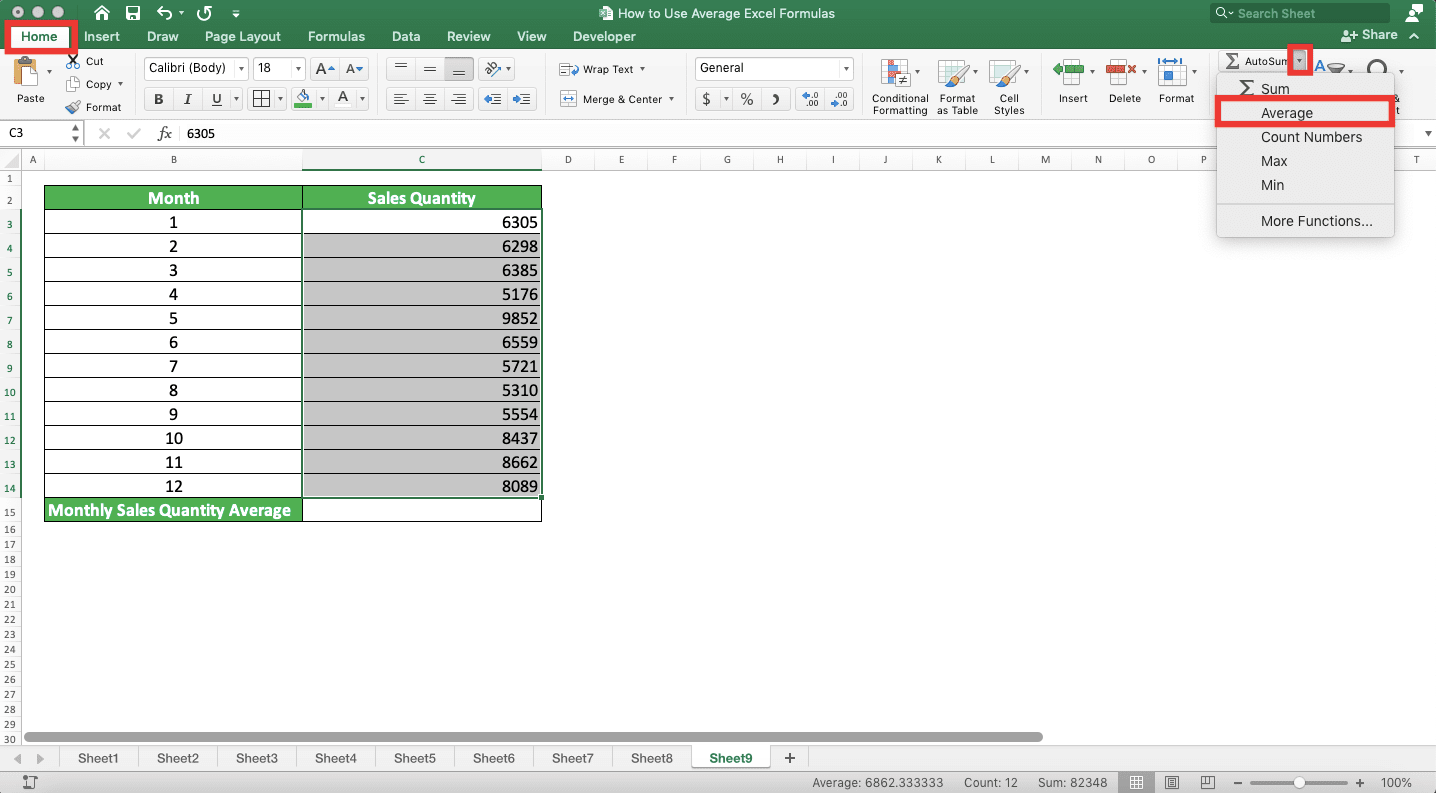Switch to the Page Layout tab
Screen dimensions: 1436x793
click(x=242, y=36)
